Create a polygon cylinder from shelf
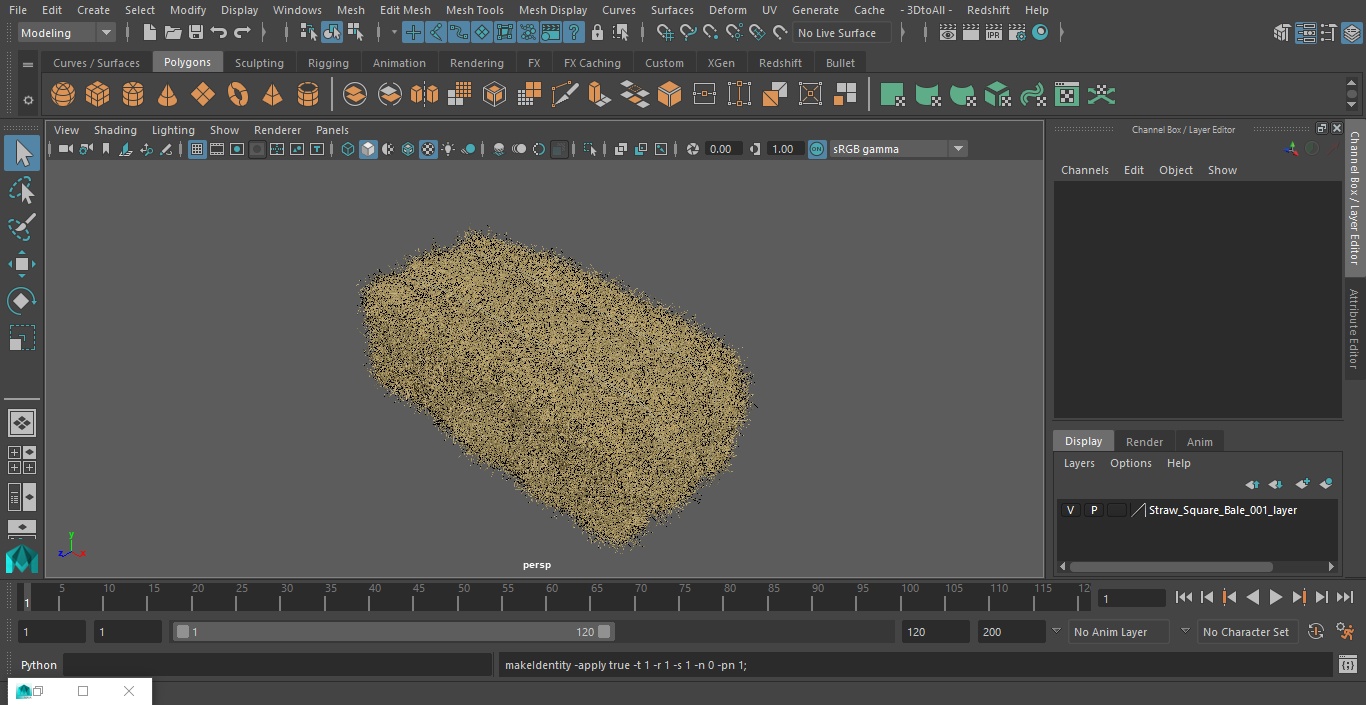This screenshot has width=1366, height=705. tap(133, 95)
